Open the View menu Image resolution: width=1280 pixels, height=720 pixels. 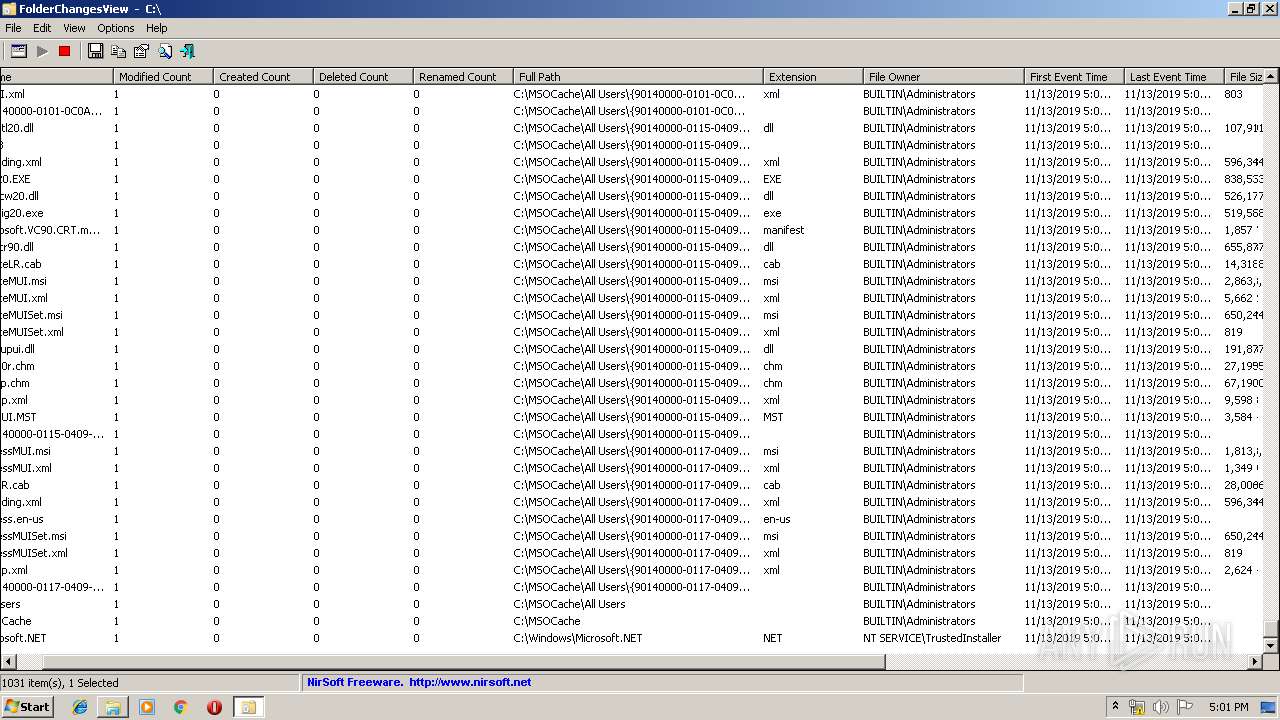point(75,28)
